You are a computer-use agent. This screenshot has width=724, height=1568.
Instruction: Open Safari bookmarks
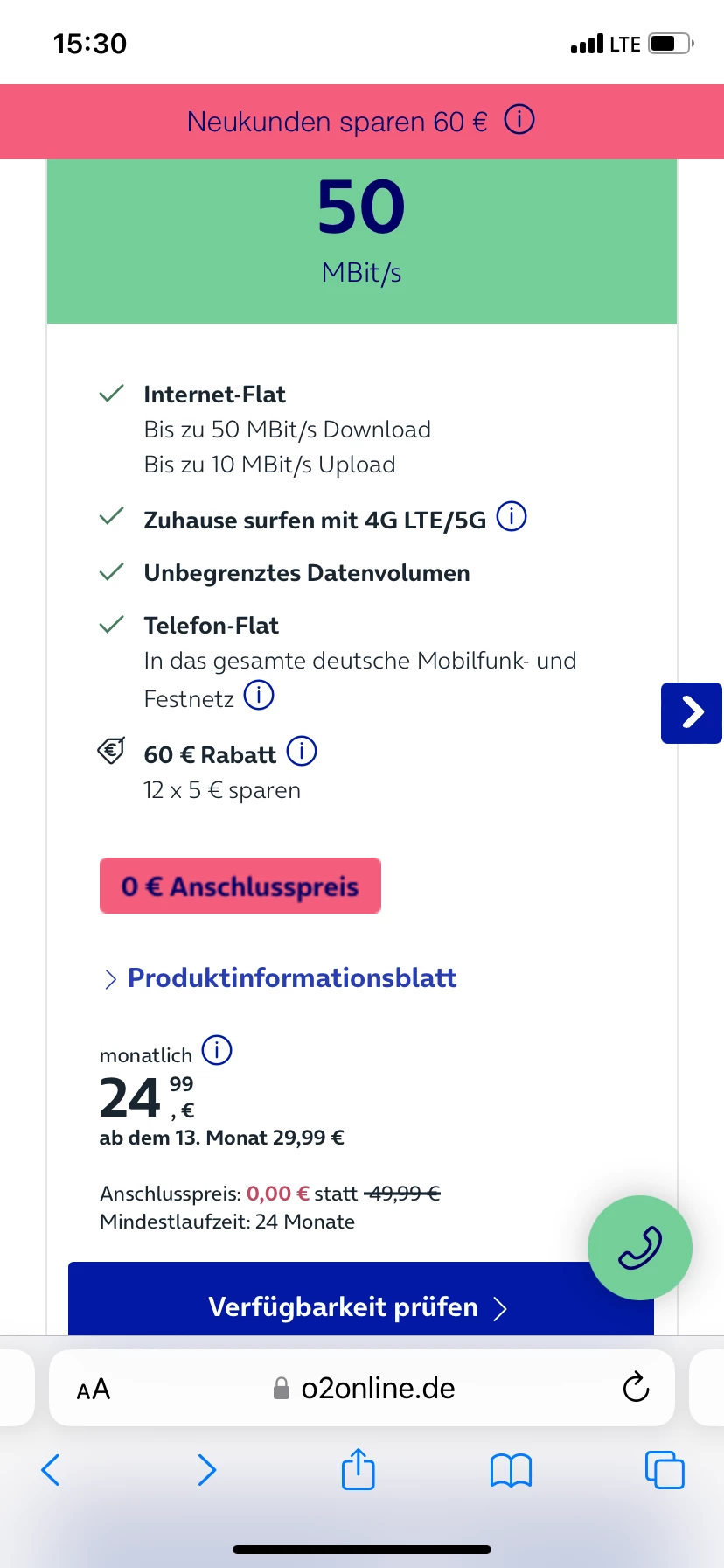pos(511,1470)
